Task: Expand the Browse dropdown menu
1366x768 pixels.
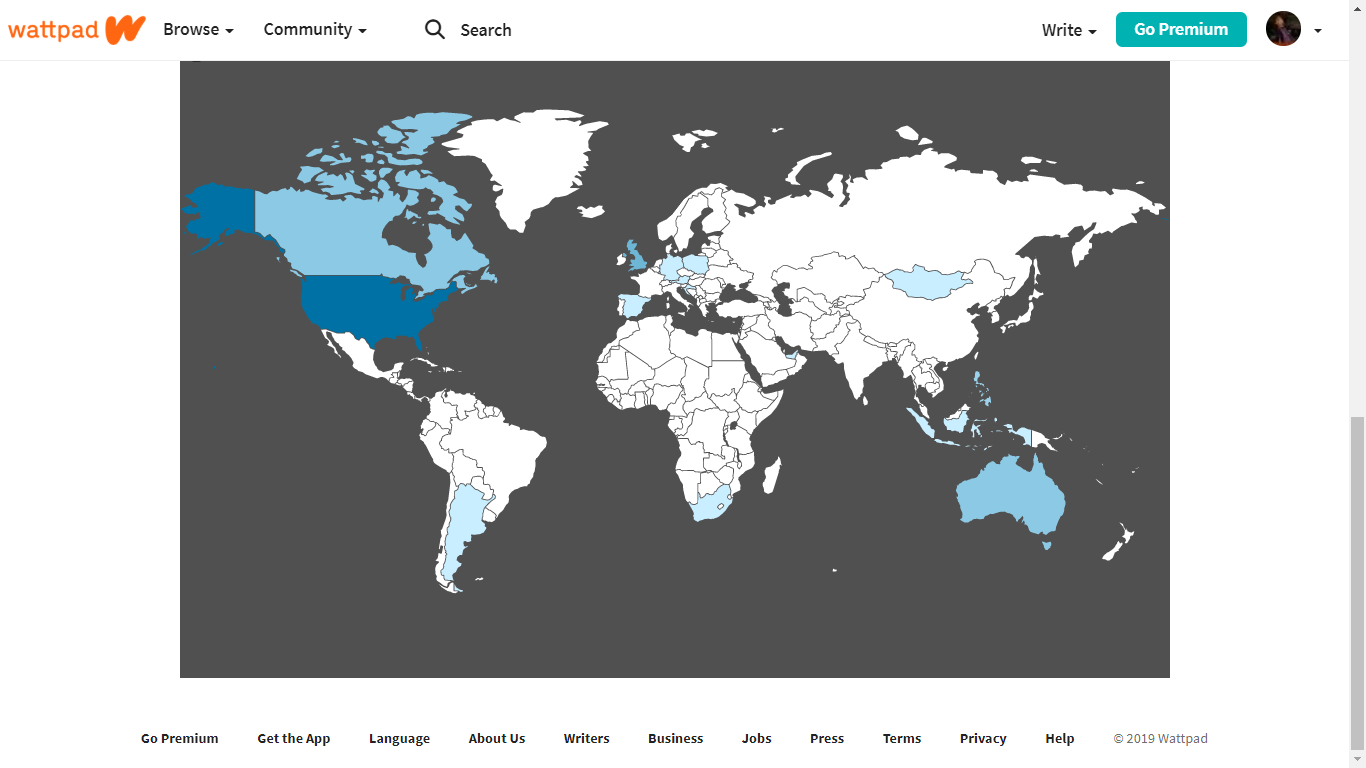Action: click(198, 30)
